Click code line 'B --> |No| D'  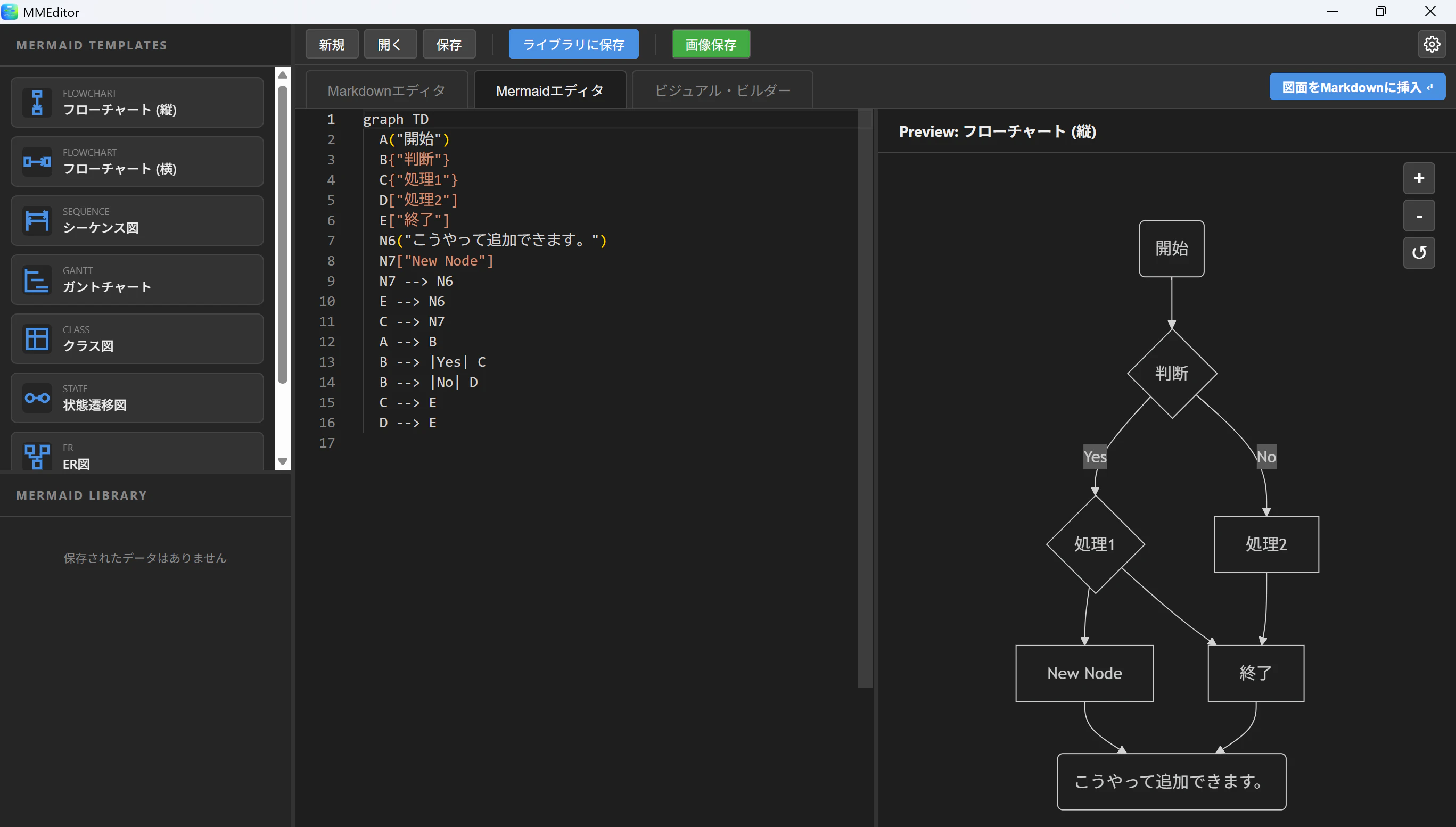(429, 382)
